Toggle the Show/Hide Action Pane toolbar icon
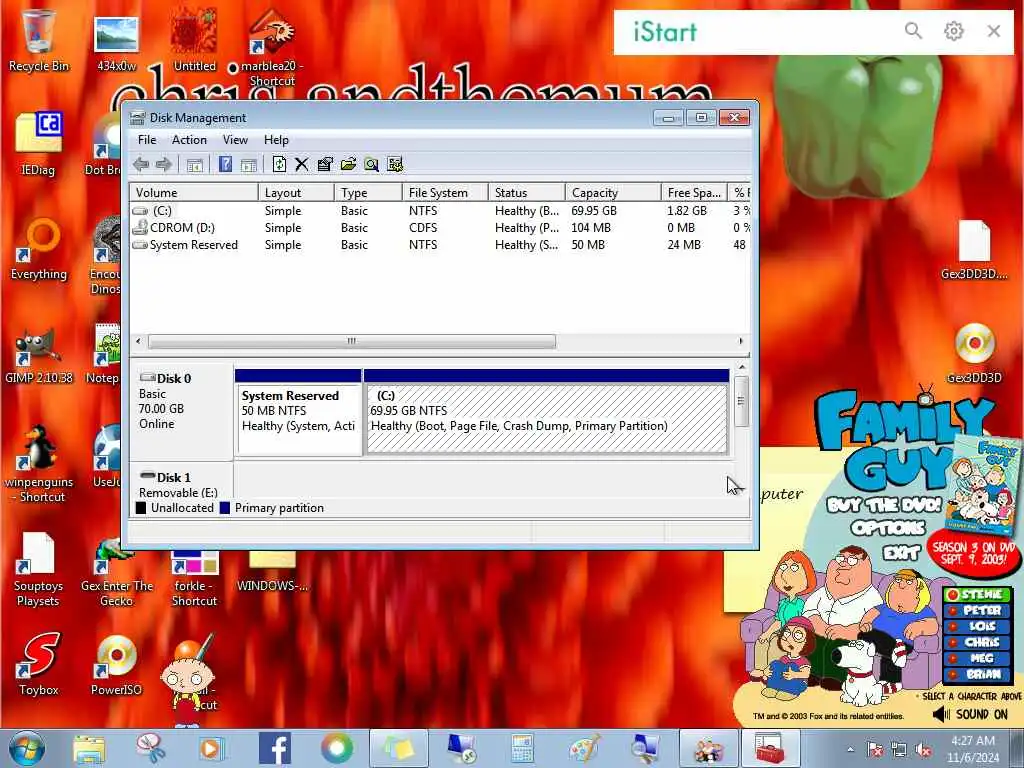Viewport: 1024px width, 768px height. [248, 165]
